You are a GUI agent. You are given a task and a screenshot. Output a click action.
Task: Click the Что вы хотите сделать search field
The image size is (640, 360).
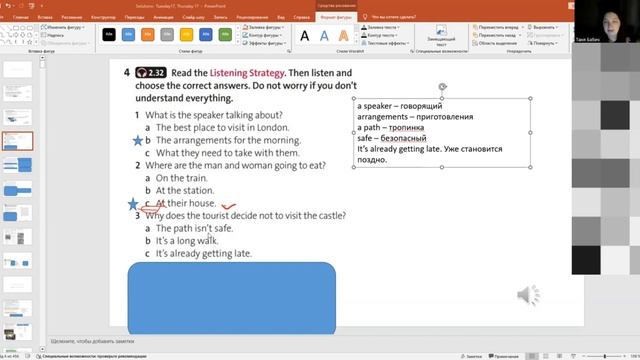pos(393,17)
